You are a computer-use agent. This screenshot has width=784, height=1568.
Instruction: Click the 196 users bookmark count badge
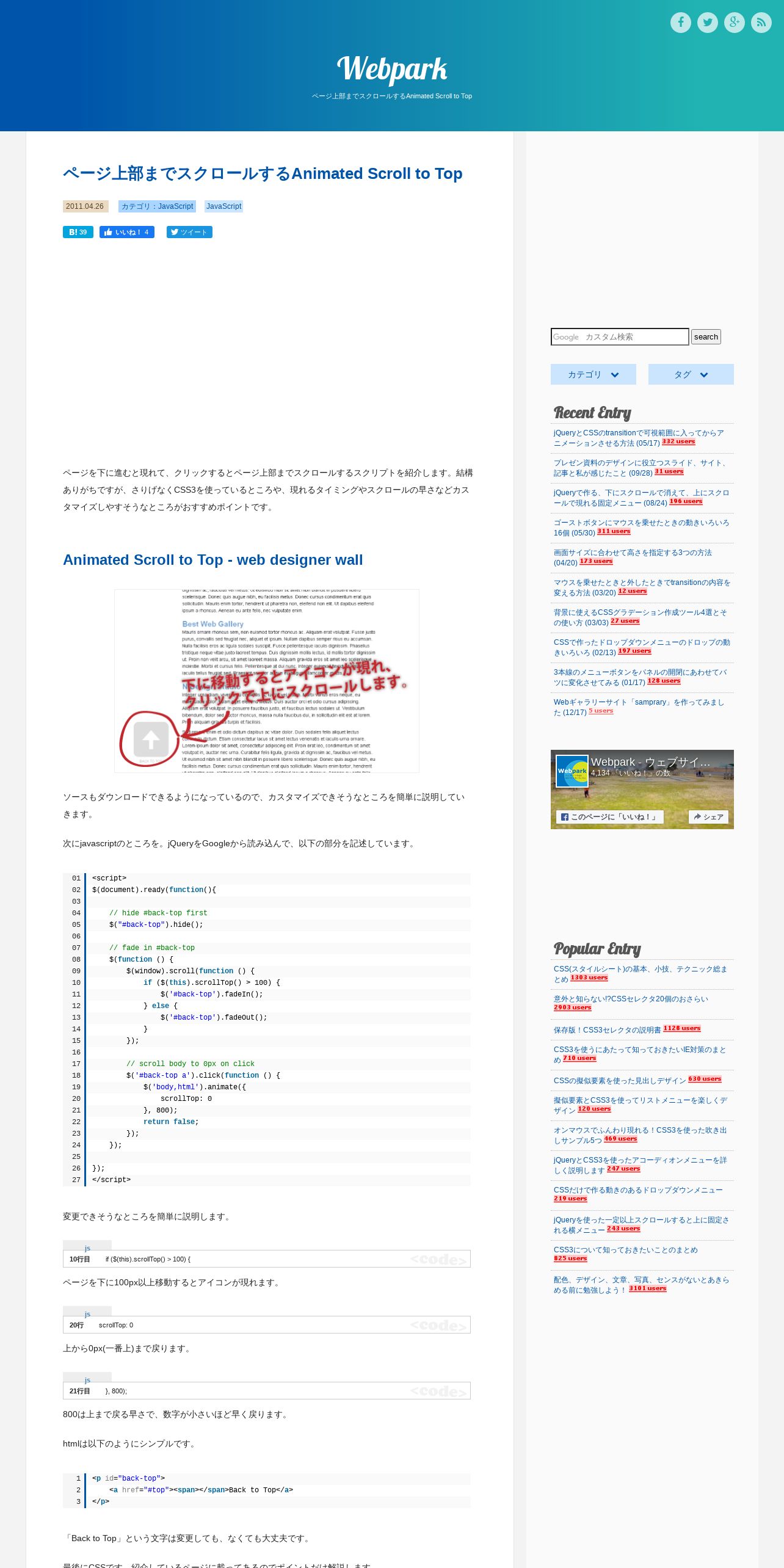tap(686, 502)
